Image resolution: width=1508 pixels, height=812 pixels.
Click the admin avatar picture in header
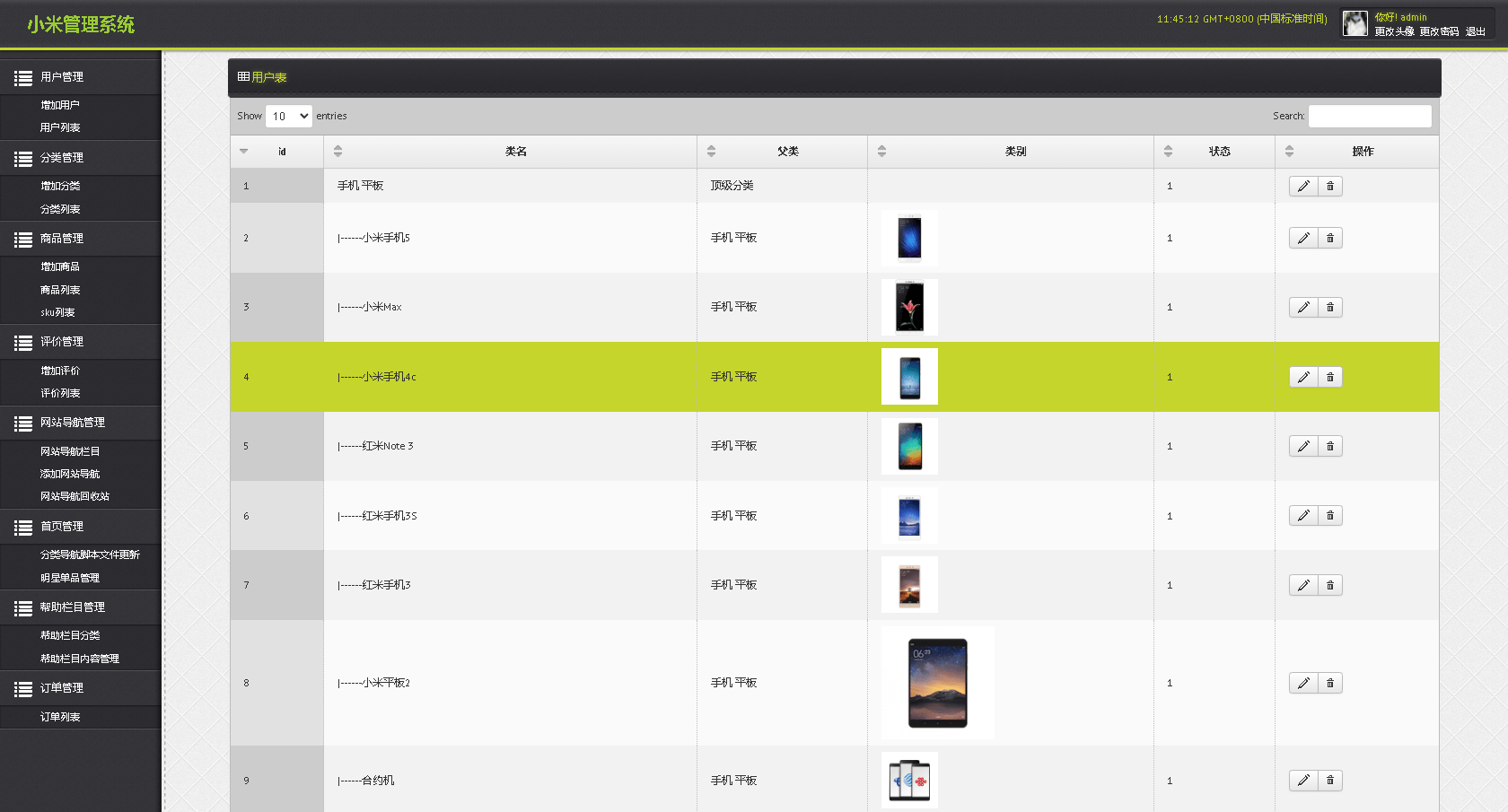click(1355, 23)
